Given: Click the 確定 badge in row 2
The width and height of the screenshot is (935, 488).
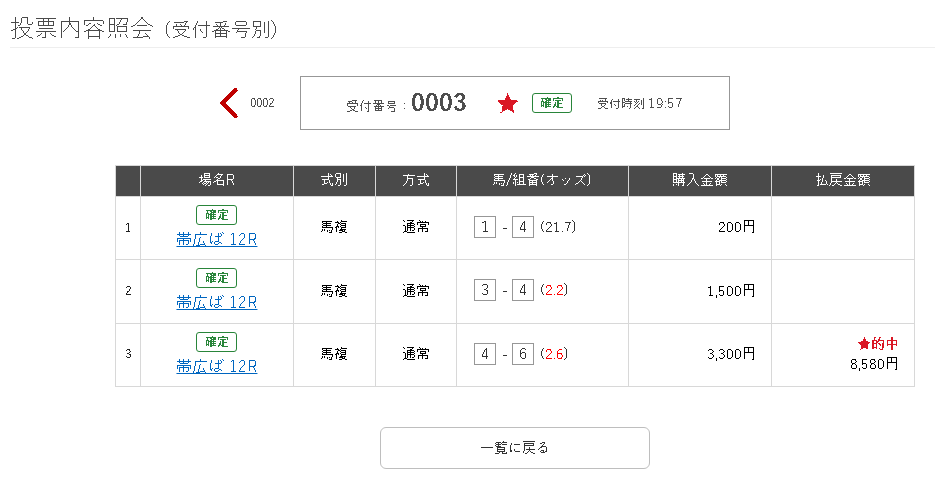Looking at the screenshot, I should pos(216,278).
